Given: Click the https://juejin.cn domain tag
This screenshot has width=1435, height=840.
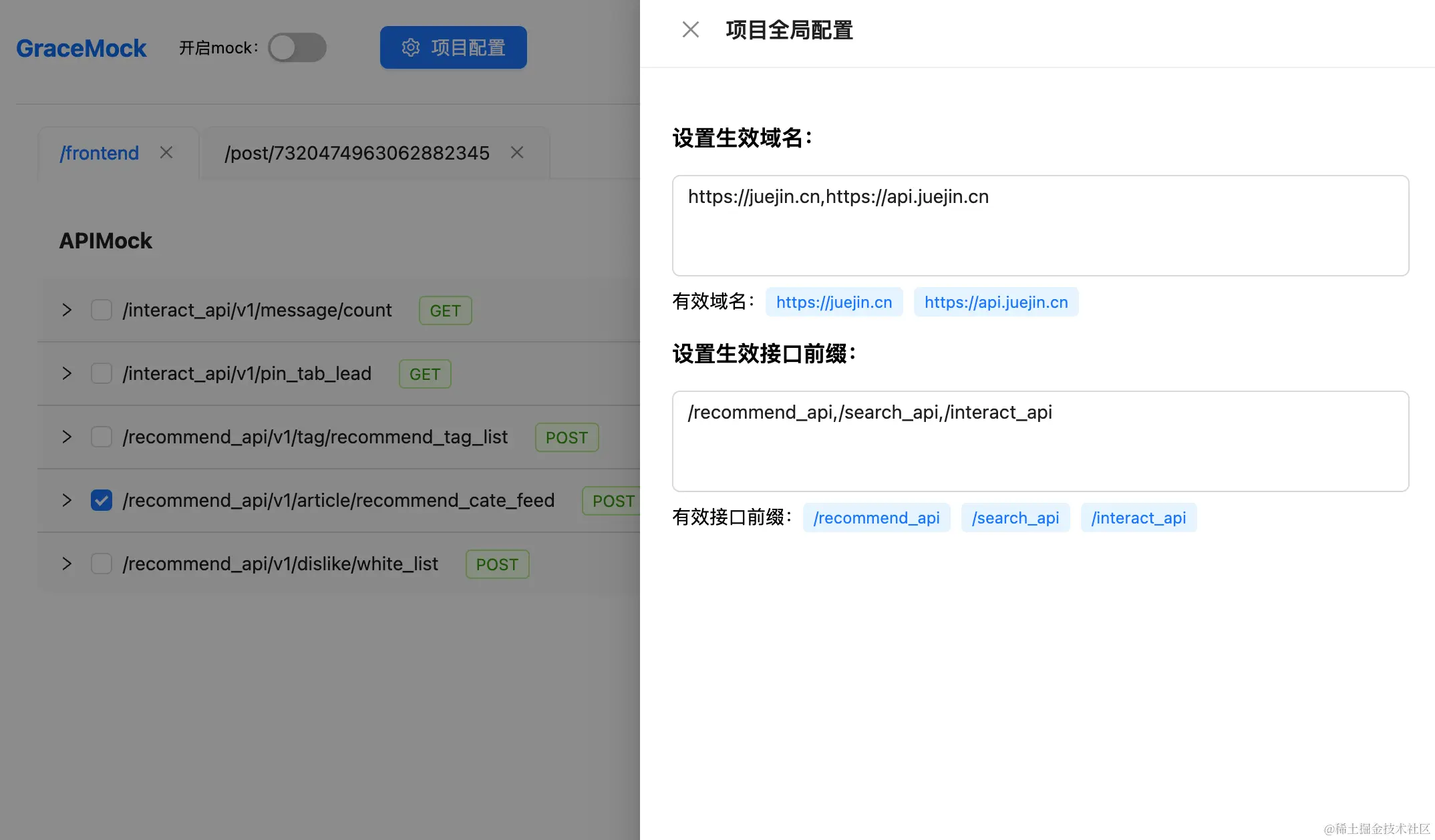Looking at the screenshot, I should point(834,302).
